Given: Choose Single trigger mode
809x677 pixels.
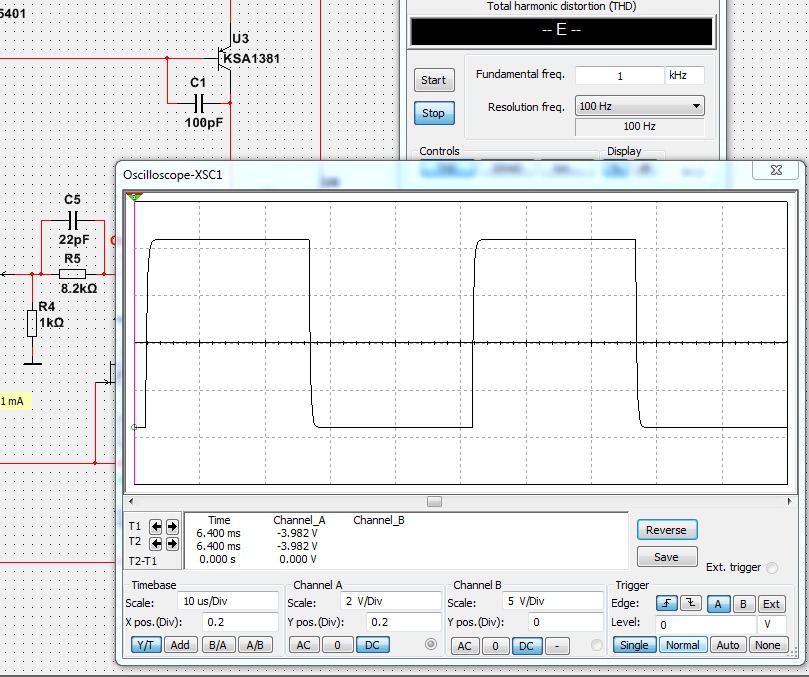Looking at the screenshot, I should pos(634,645).
